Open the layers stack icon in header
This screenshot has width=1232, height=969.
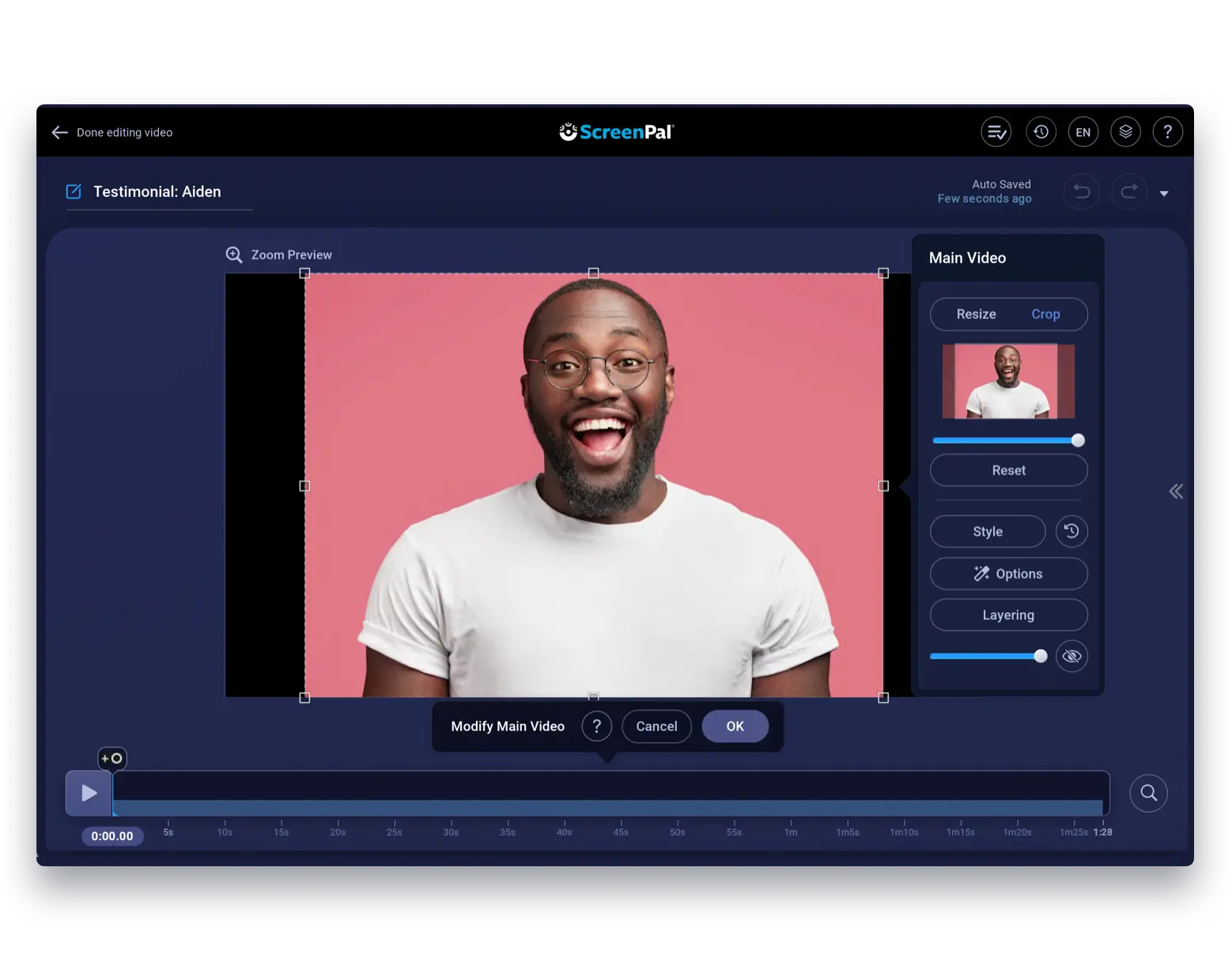[x=1125, y=132]
